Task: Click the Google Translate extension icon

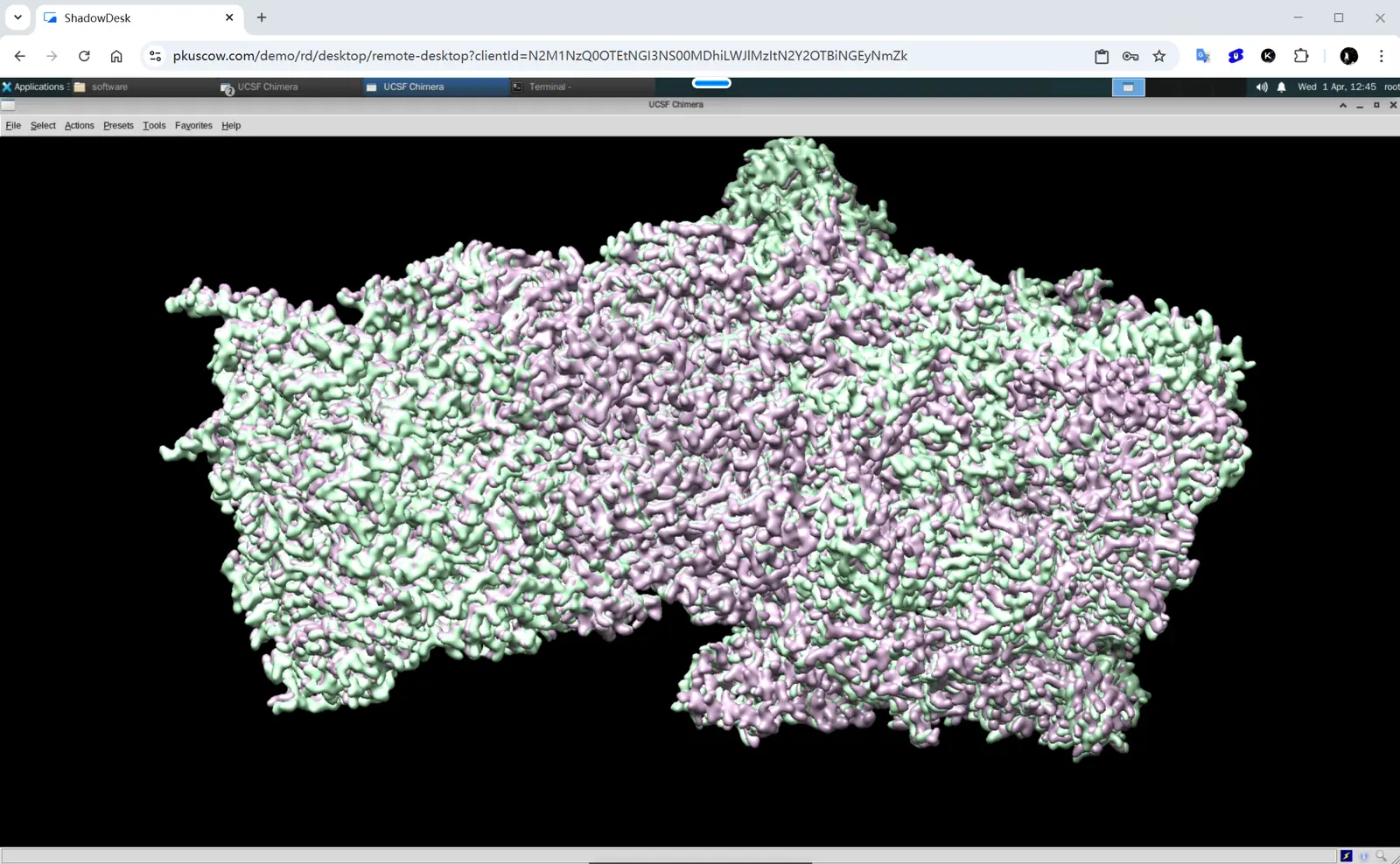Action: click(1203, 56)
